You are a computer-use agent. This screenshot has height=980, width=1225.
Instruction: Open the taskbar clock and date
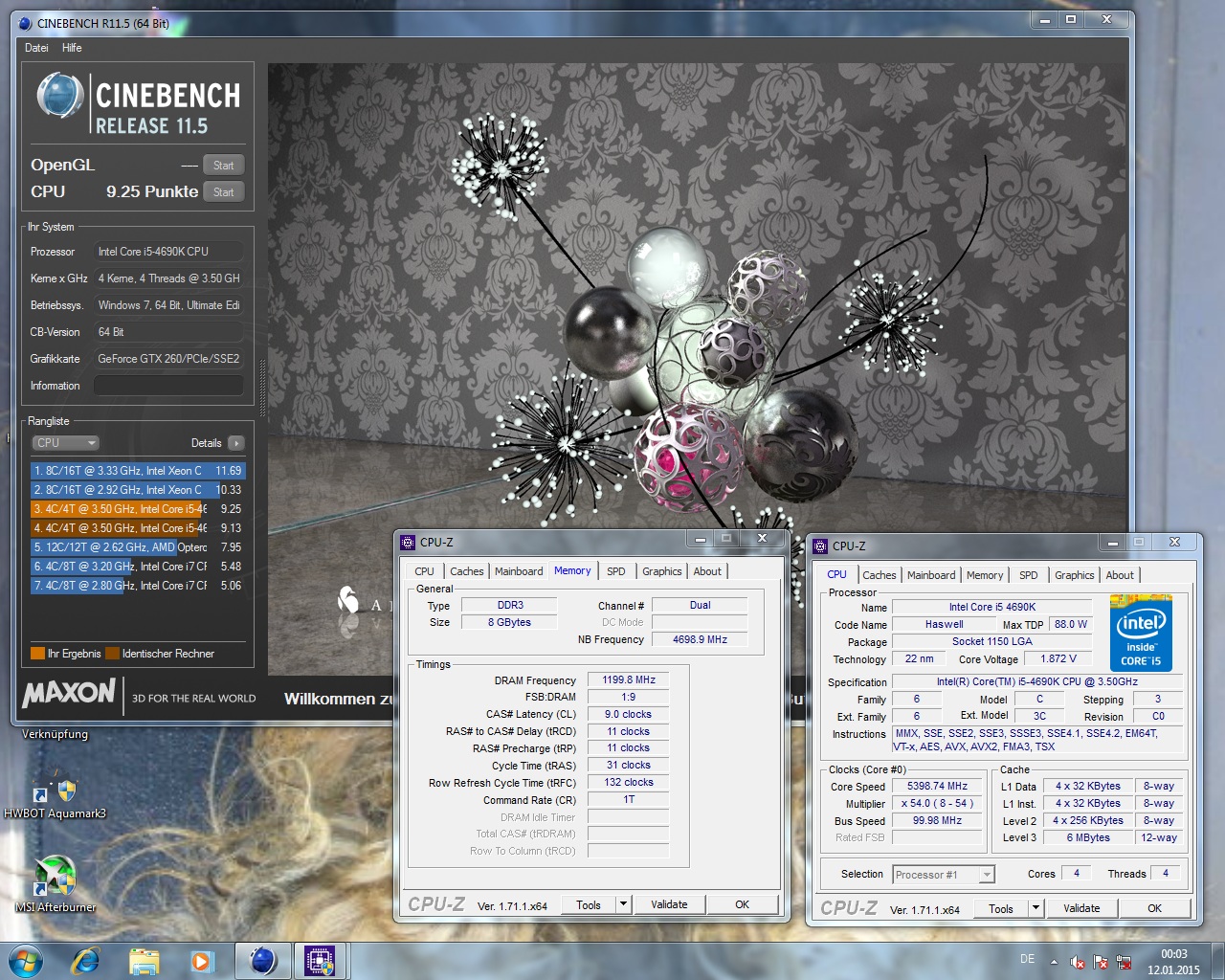(1174, 962)
